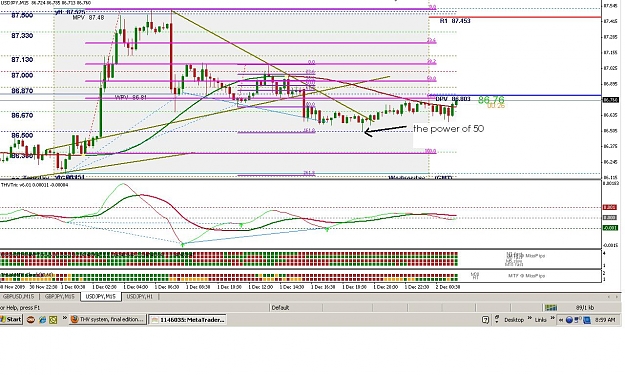Click the blue globe tray icon
This screenshot has height=375, width=625.
click(570, 320)
